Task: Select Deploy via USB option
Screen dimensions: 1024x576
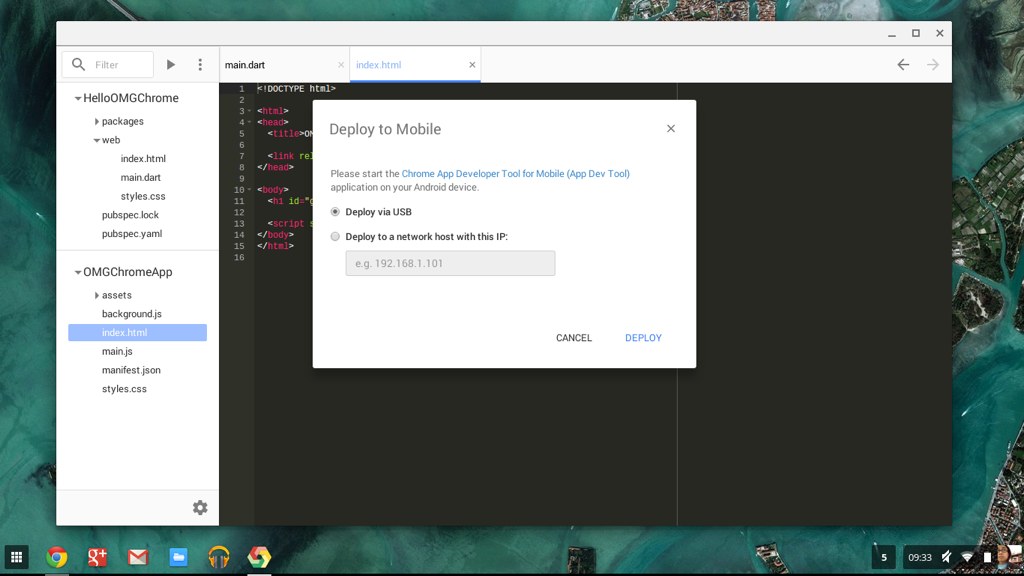Action: coord(335,212)
